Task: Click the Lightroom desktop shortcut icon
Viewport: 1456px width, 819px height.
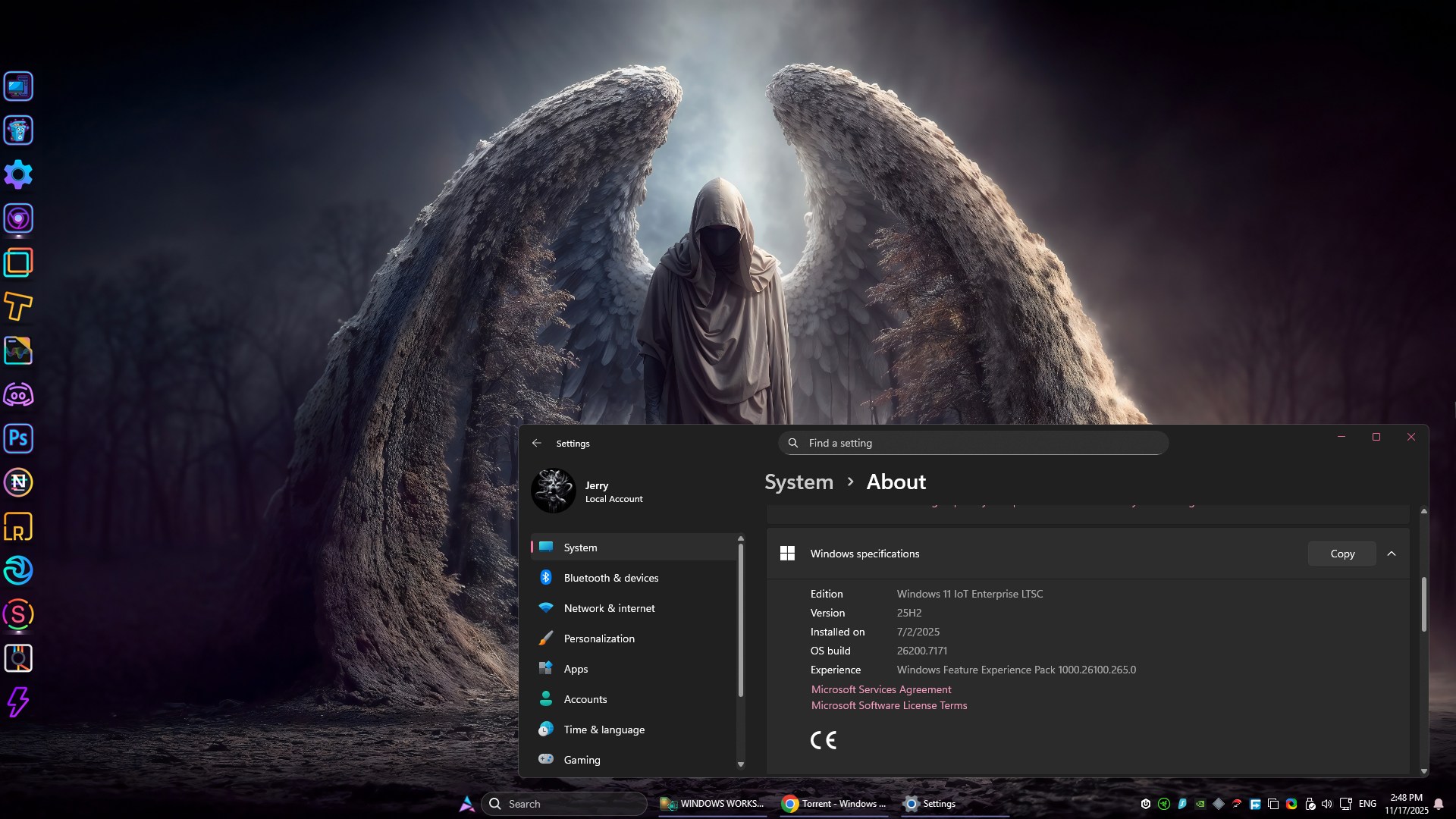Action: click(18, 526)
